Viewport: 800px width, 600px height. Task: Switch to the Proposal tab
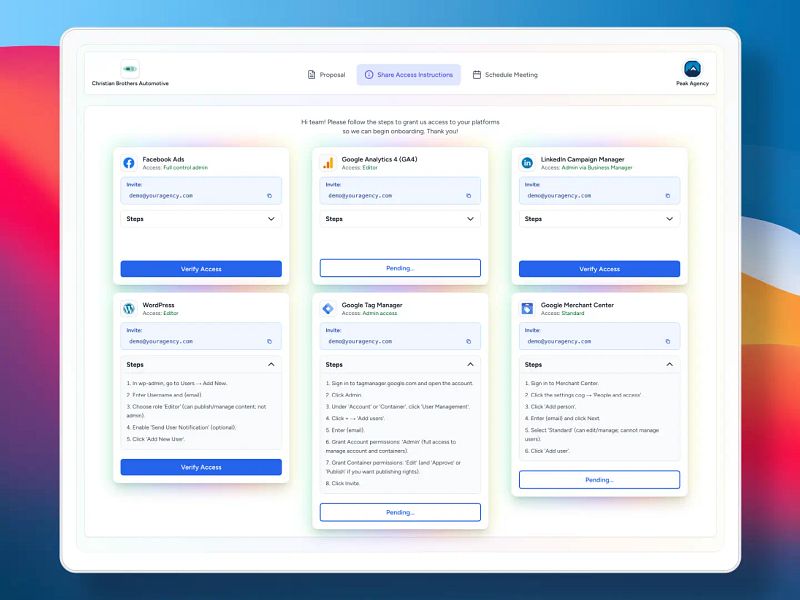coord(329,74)
